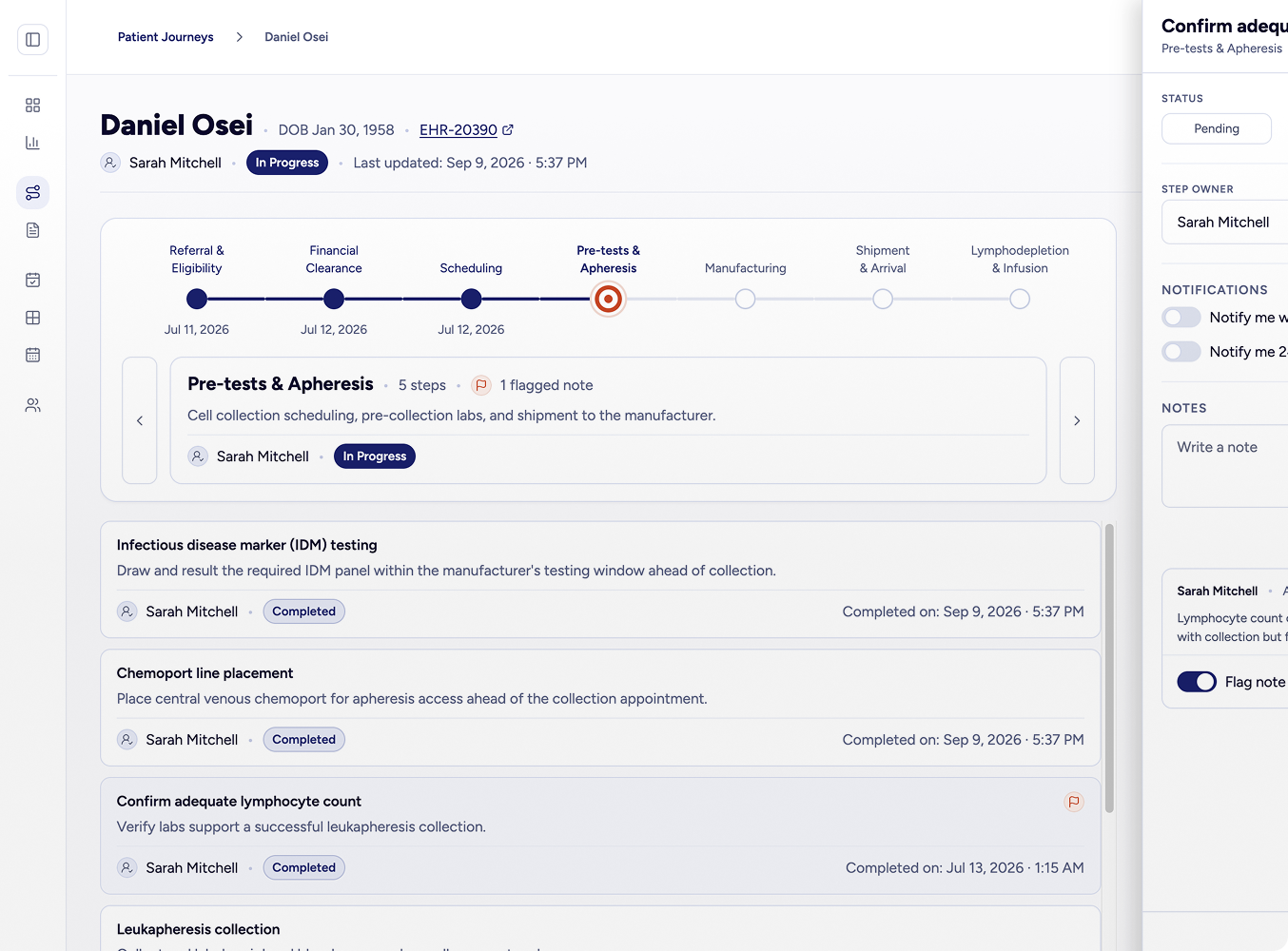This screenshot has width=1288, height=951.
Task: Click the avatar icon beside Sarah Mitchell in header
Action: [x=110, y=163]
